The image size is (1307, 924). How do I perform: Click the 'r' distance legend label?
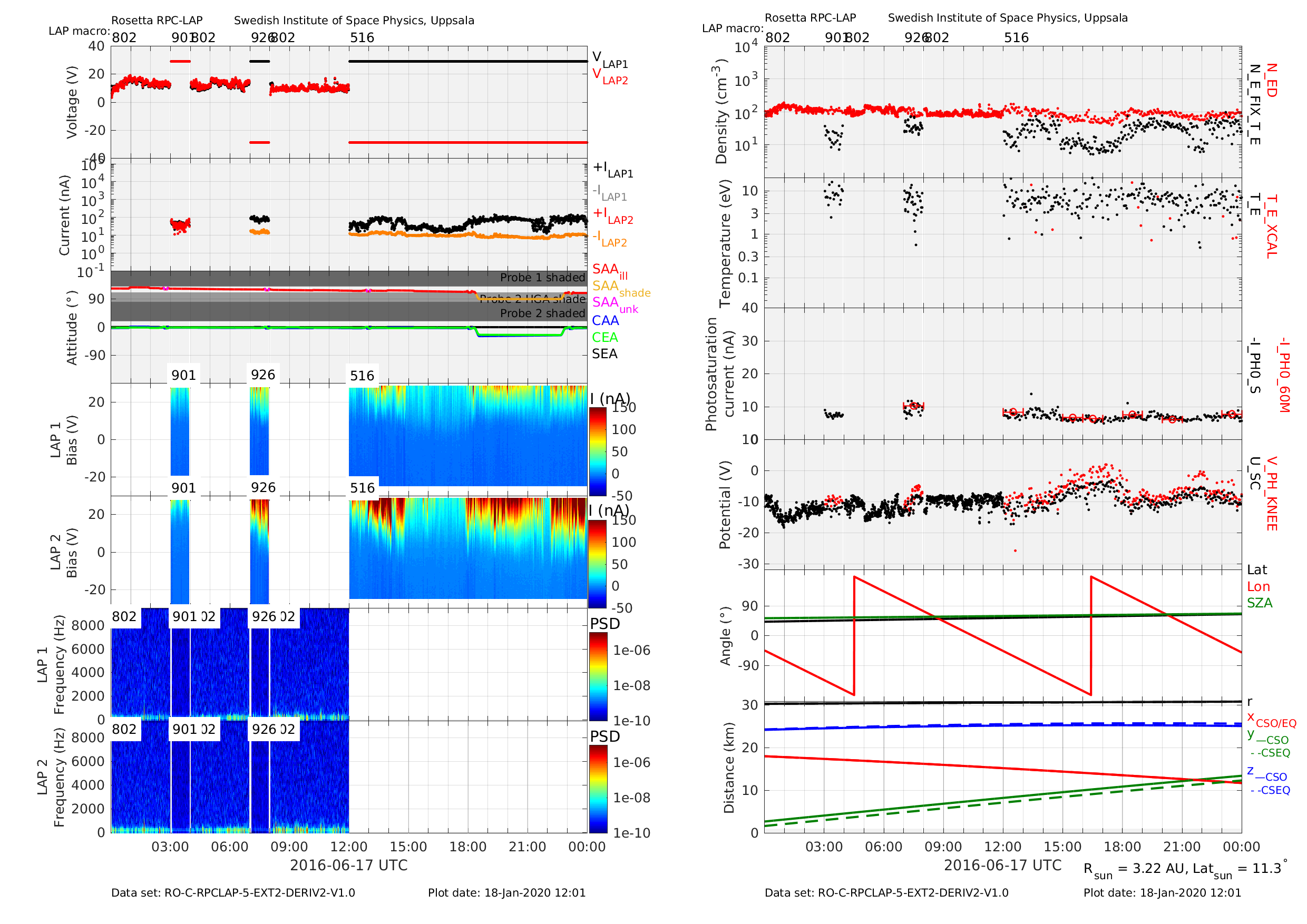(x=1250, y=702)
